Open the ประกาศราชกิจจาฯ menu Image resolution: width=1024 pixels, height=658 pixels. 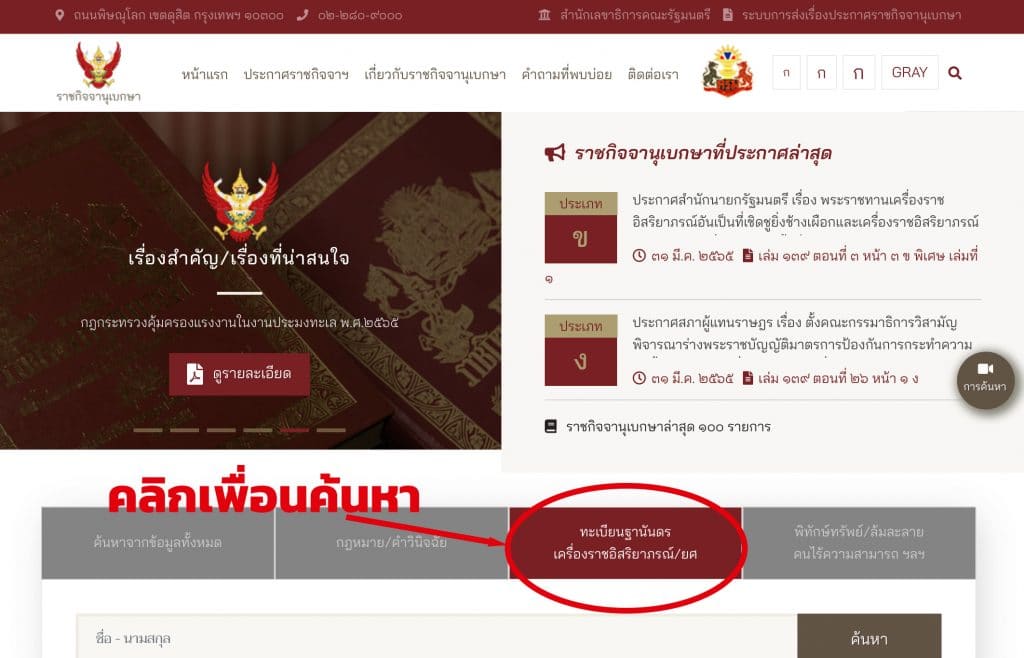(296, 74)
